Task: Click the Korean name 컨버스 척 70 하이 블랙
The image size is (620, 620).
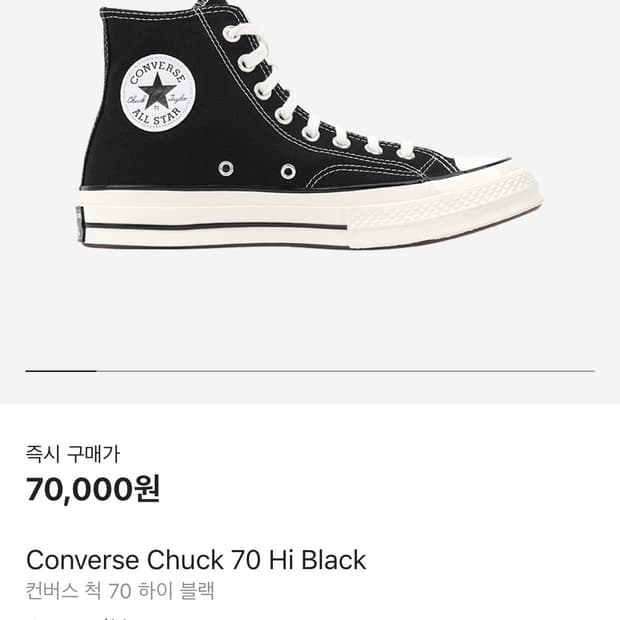Action: (x=120, y=590)
